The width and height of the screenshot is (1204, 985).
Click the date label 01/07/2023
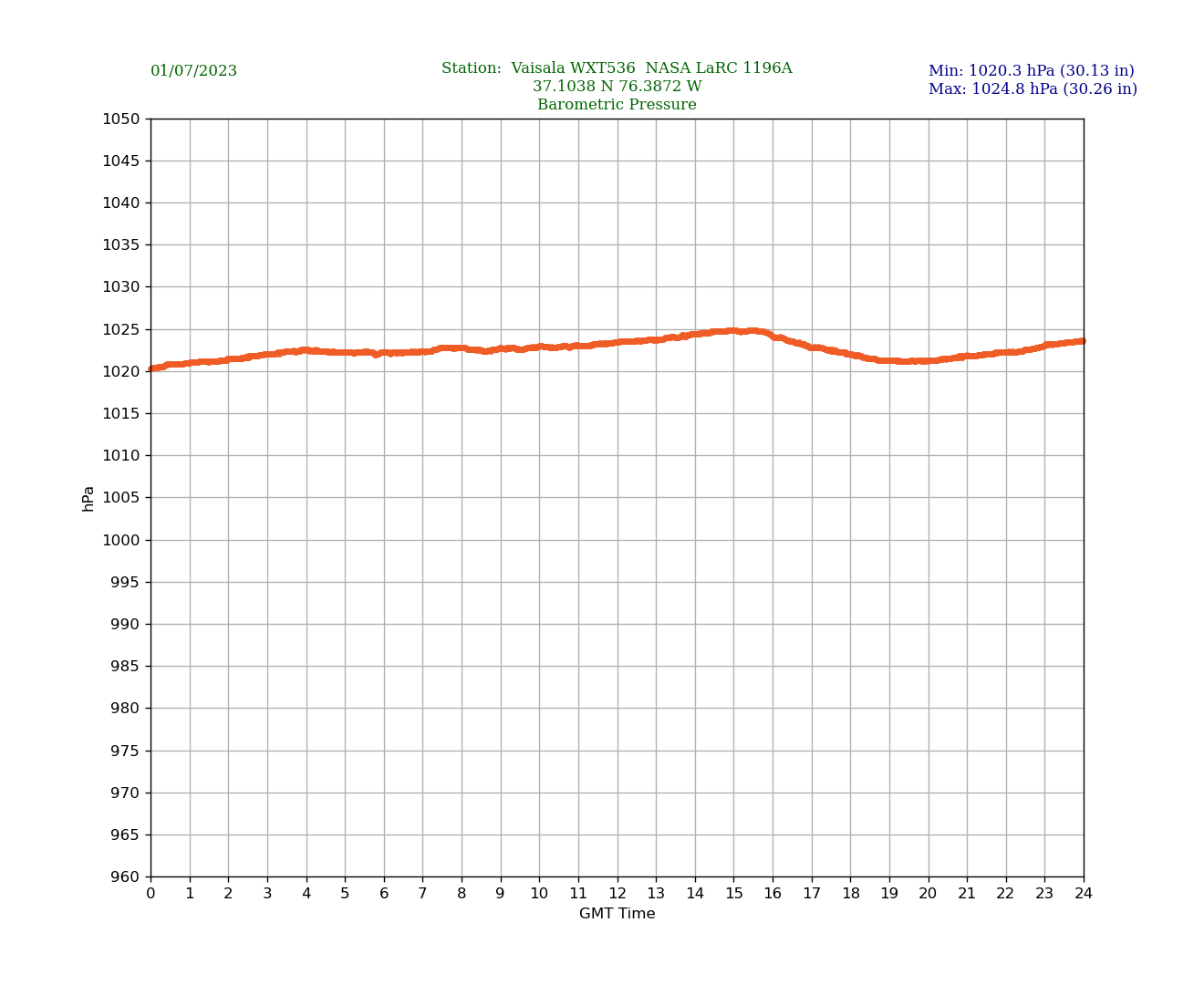(x=193, y=71)
